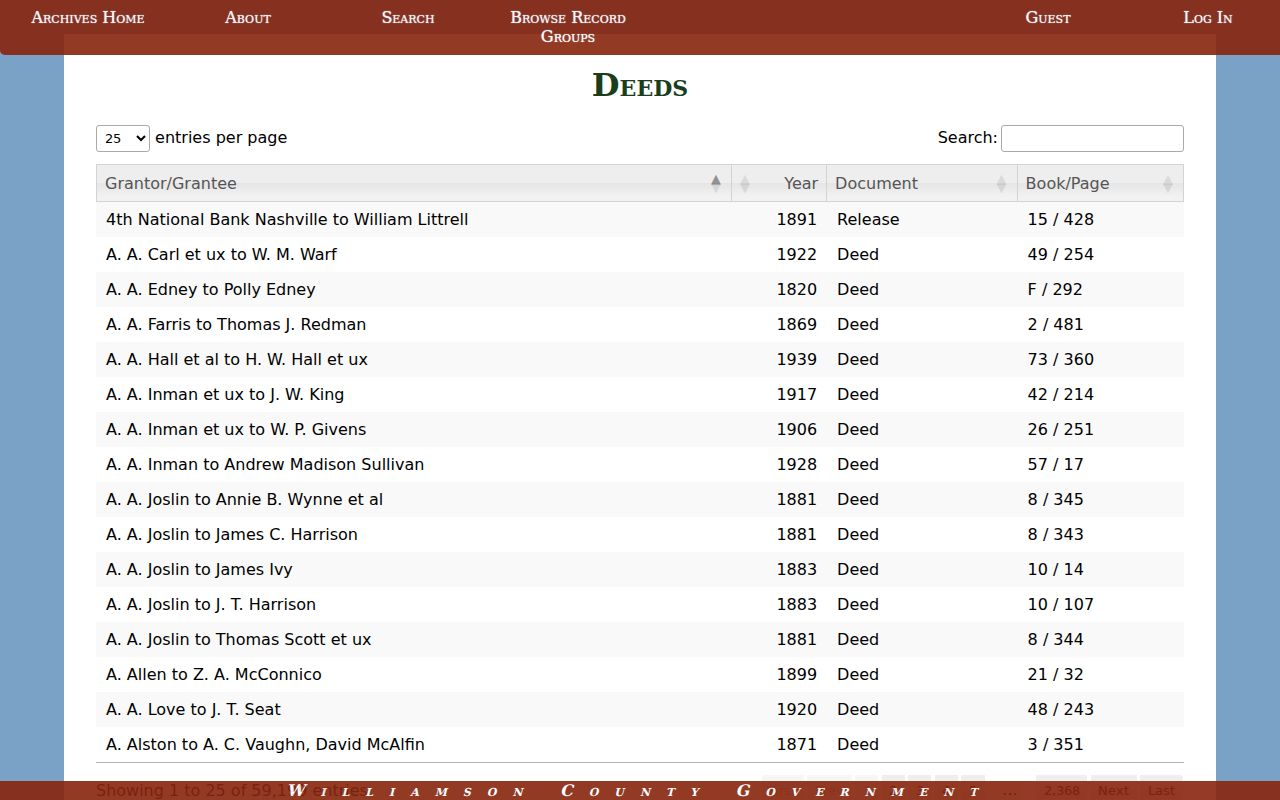Click Book/Page value 73 / 360
The image size is (1280, 800).
pyautogui.click(x=1060, y=359)
